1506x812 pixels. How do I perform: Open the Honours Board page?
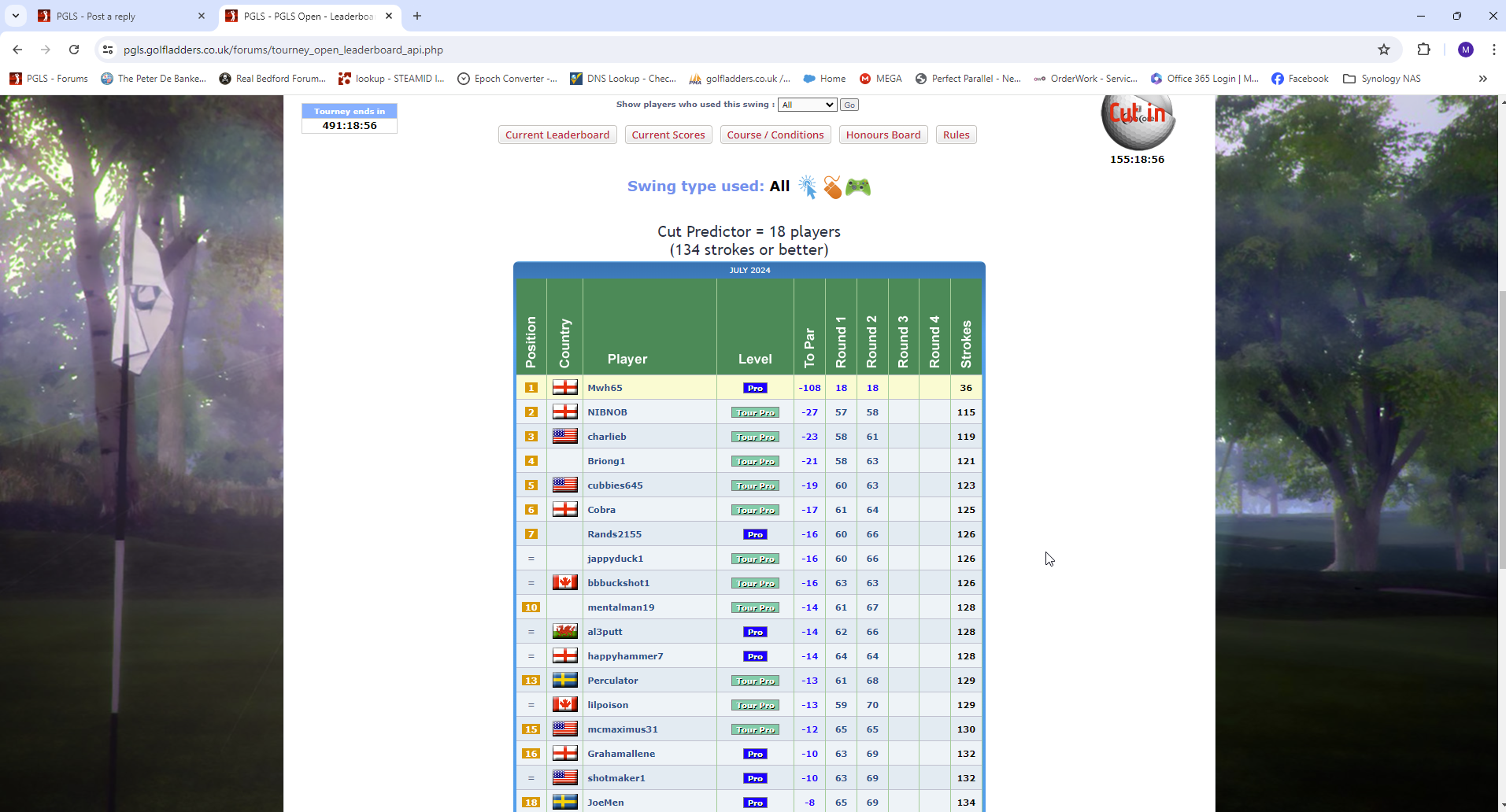click(x=883, y=135)
